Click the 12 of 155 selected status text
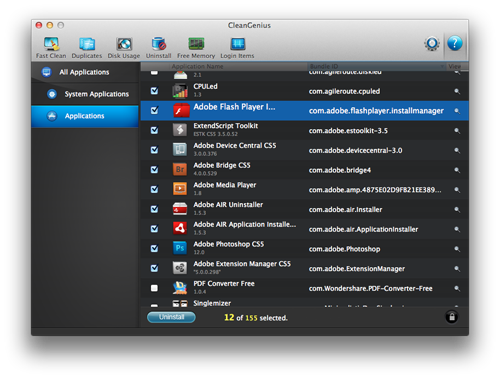 click(256, 318)
